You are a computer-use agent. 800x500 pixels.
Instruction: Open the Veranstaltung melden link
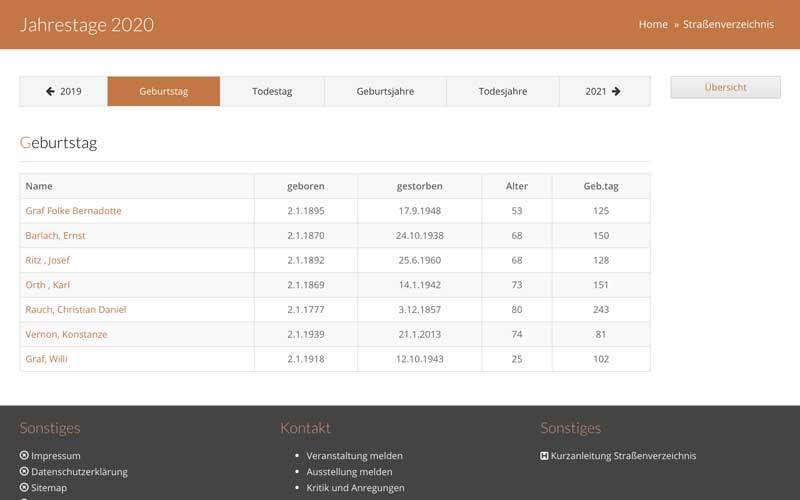click(354, 456)
